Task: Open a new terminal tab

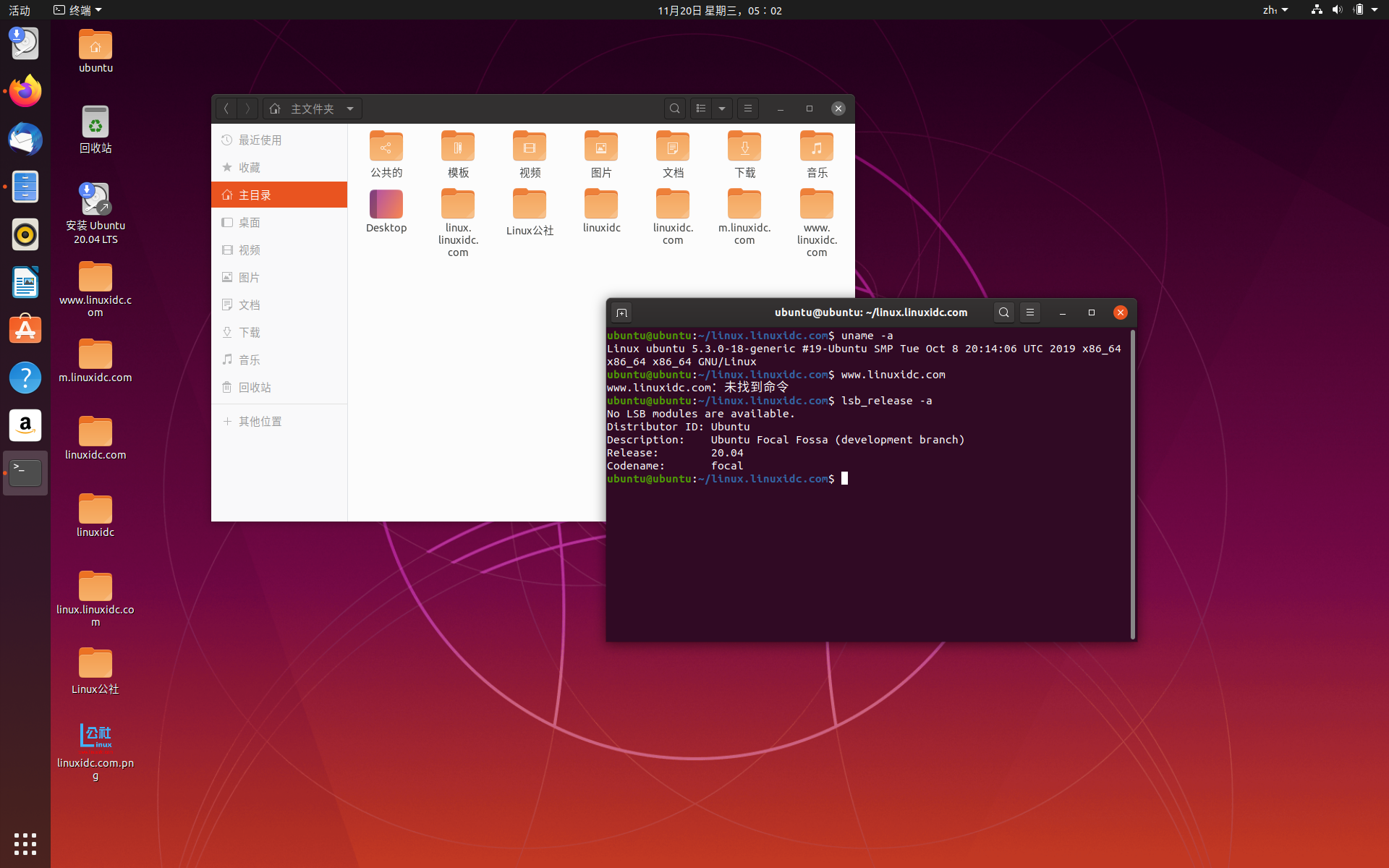Action: 622,312
